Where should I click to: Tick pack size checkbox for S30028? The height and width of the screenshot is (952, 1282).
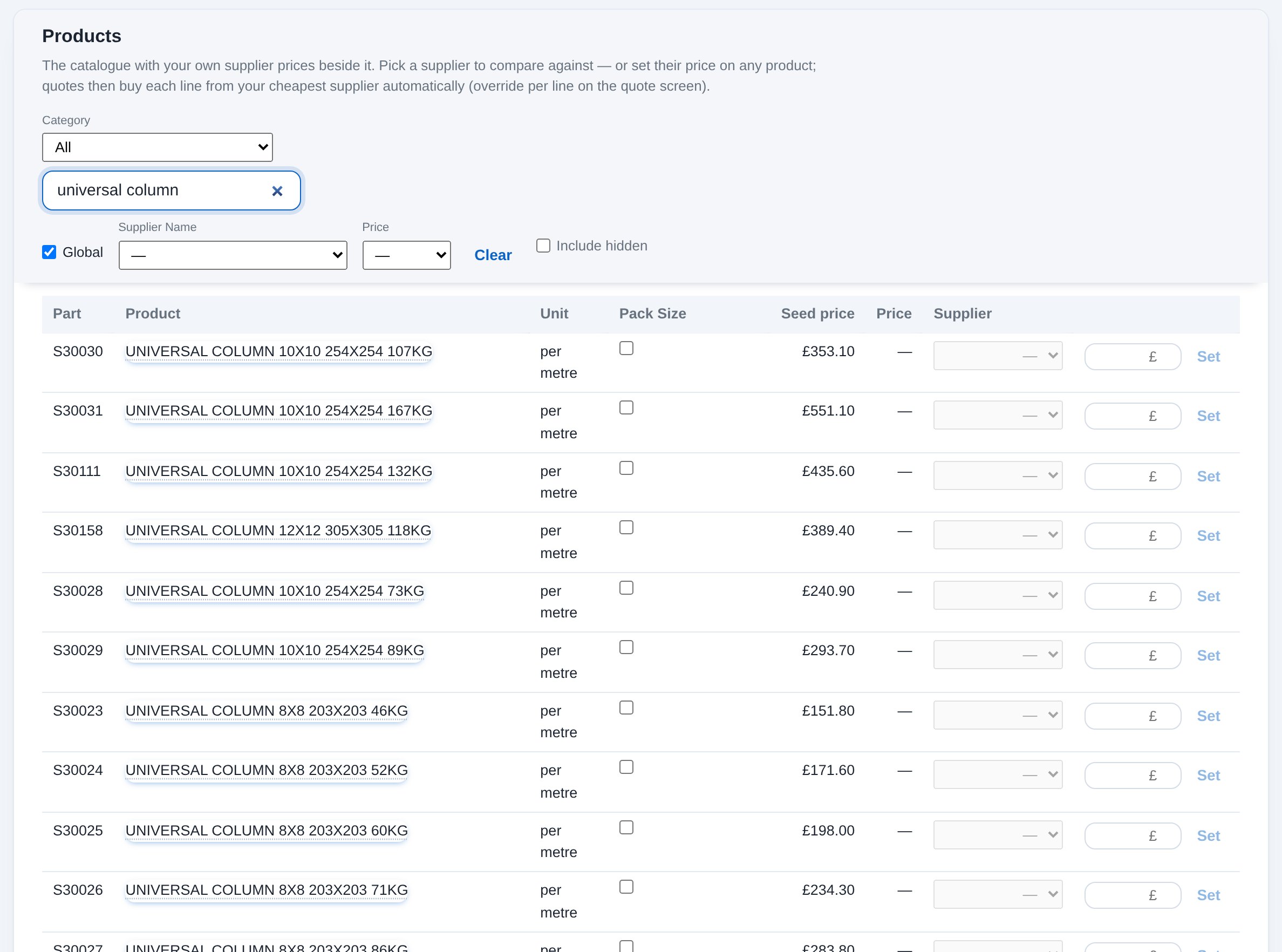[626, 588]
